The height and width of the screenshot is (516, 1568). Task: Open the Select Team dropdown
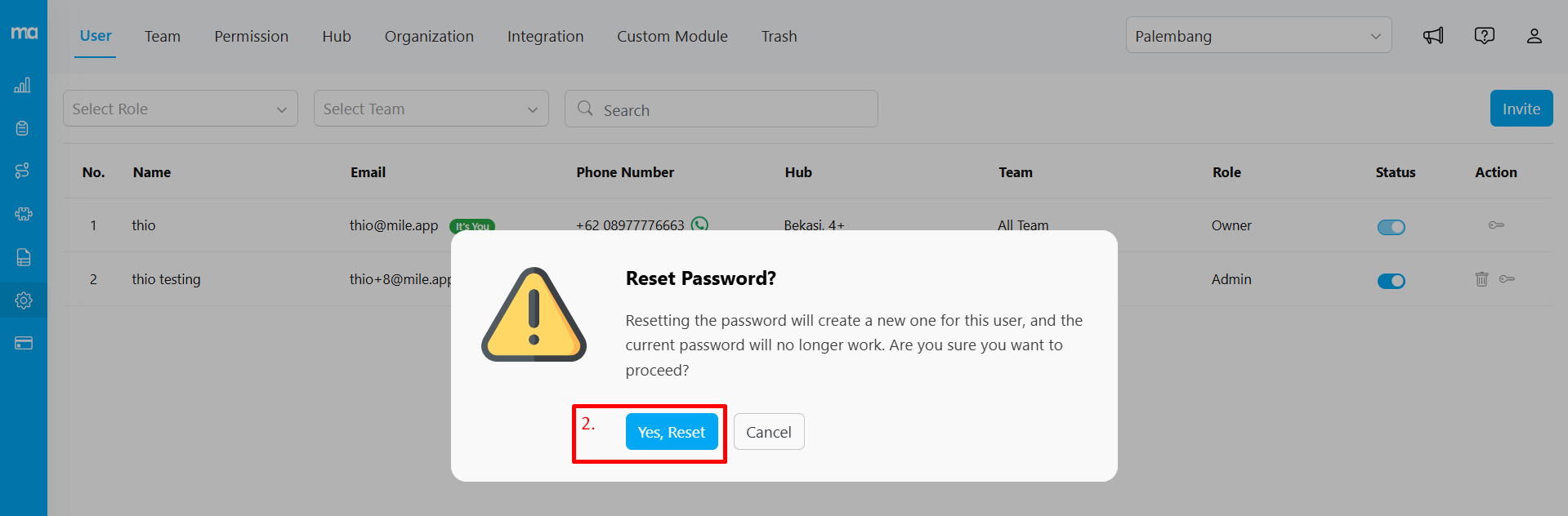431,109
